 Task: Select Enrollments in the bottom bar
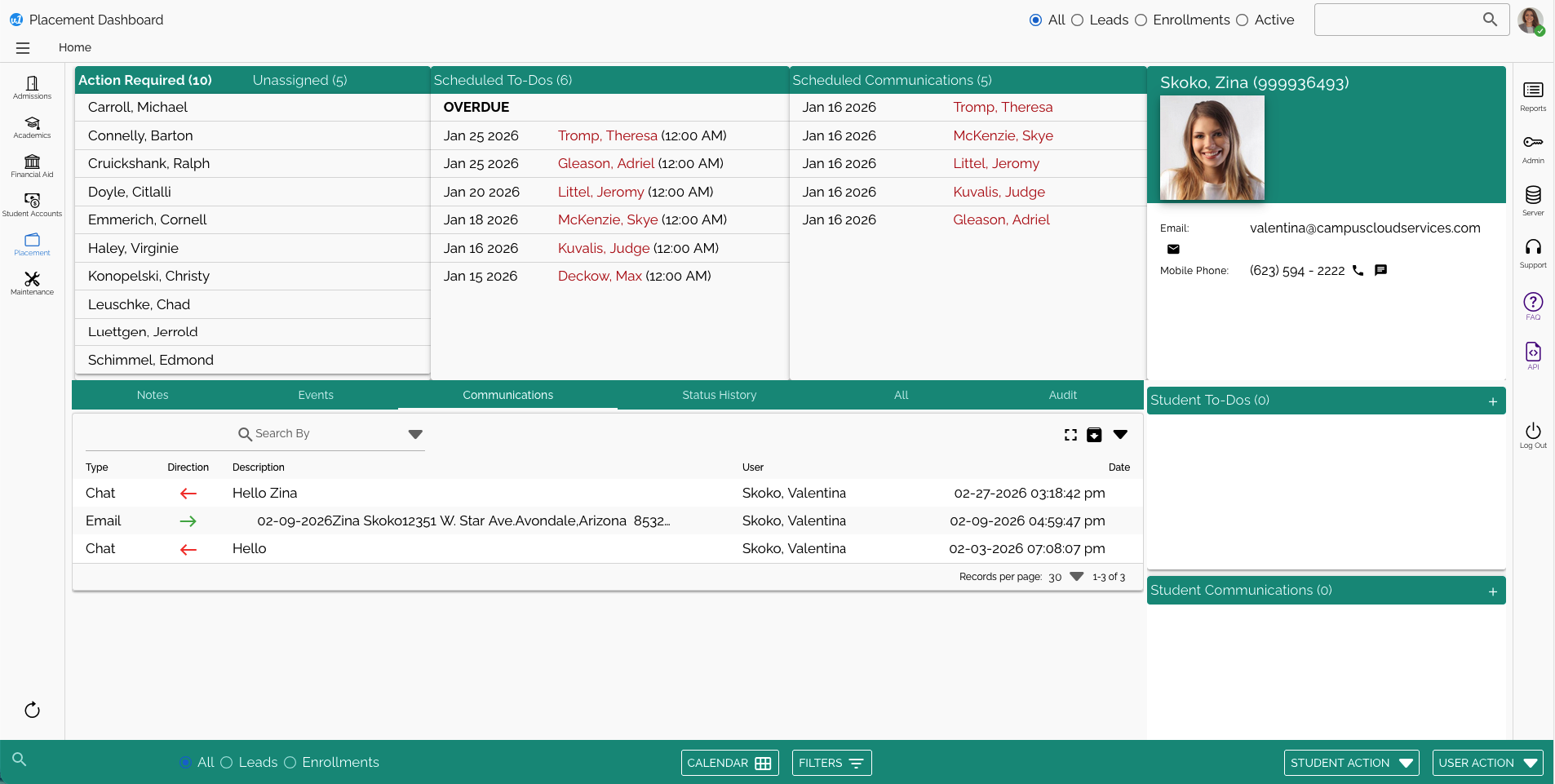point(290,763)
